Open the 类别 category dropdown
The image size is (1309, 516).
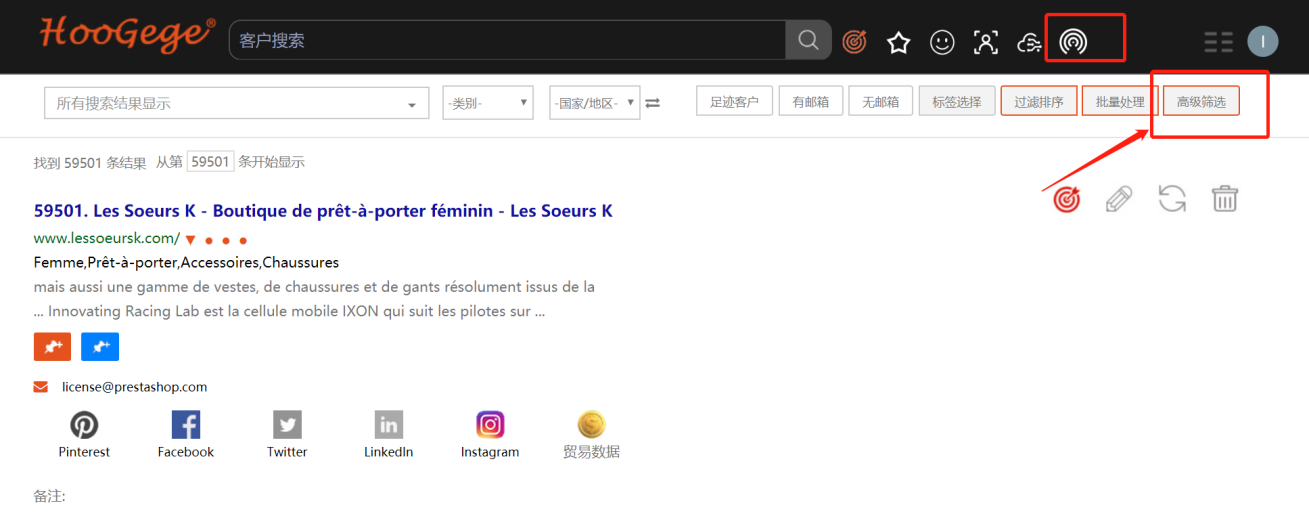(x=487, y=103)
